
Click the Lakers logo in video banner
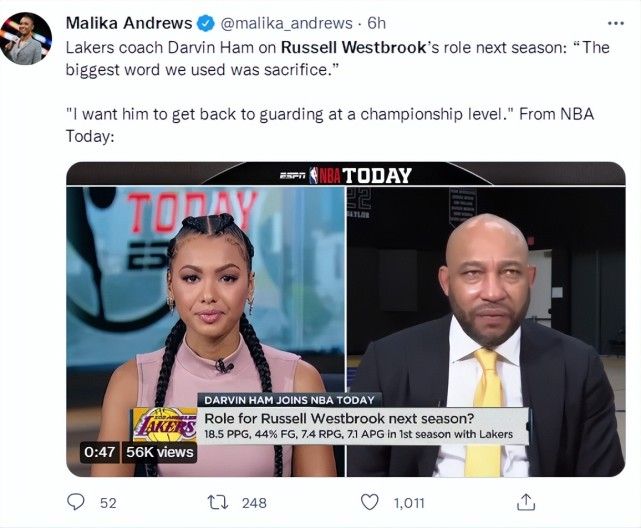pos(164,424)
